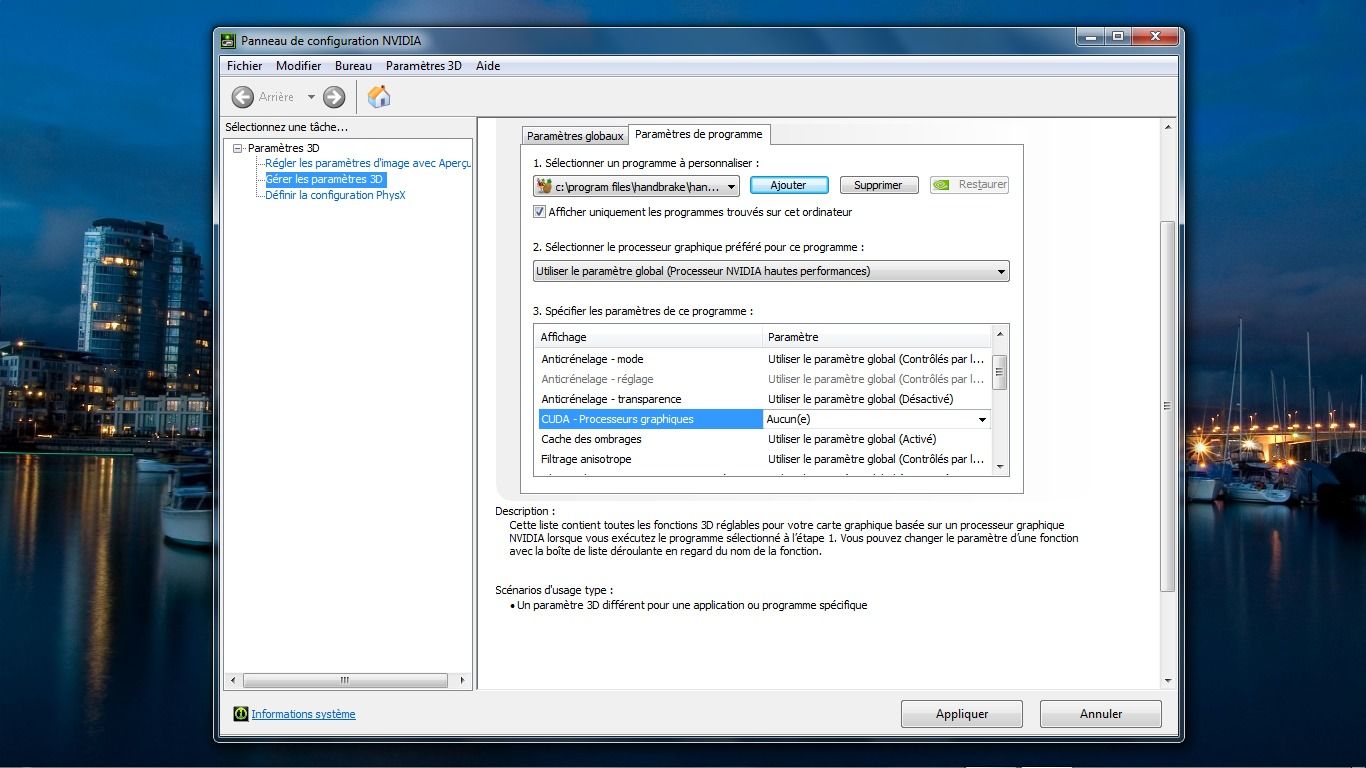
Task: Open the Paramètres 3D menu
Action: 424,66
